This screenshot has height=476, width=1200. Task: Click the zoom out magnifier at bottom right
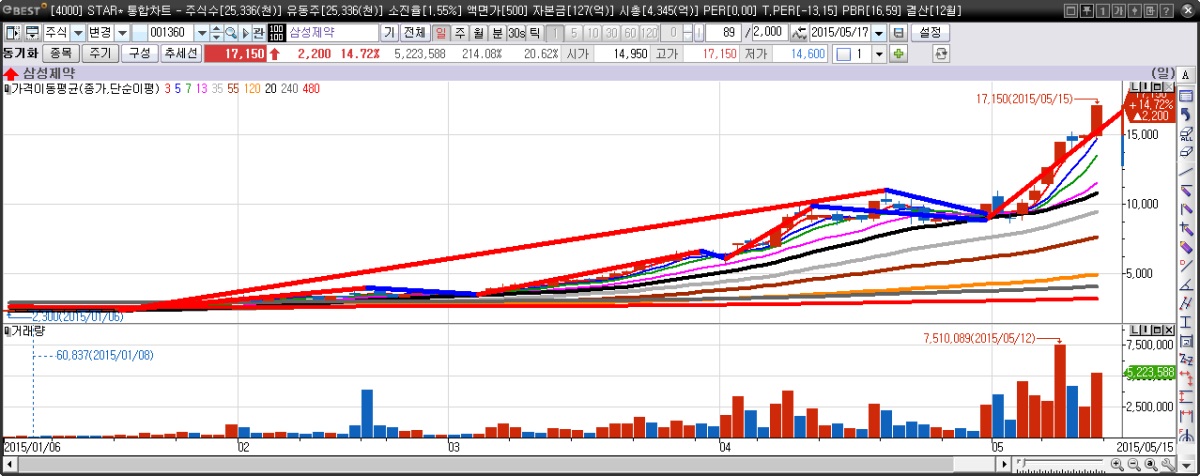click(x=1134, y=464)
